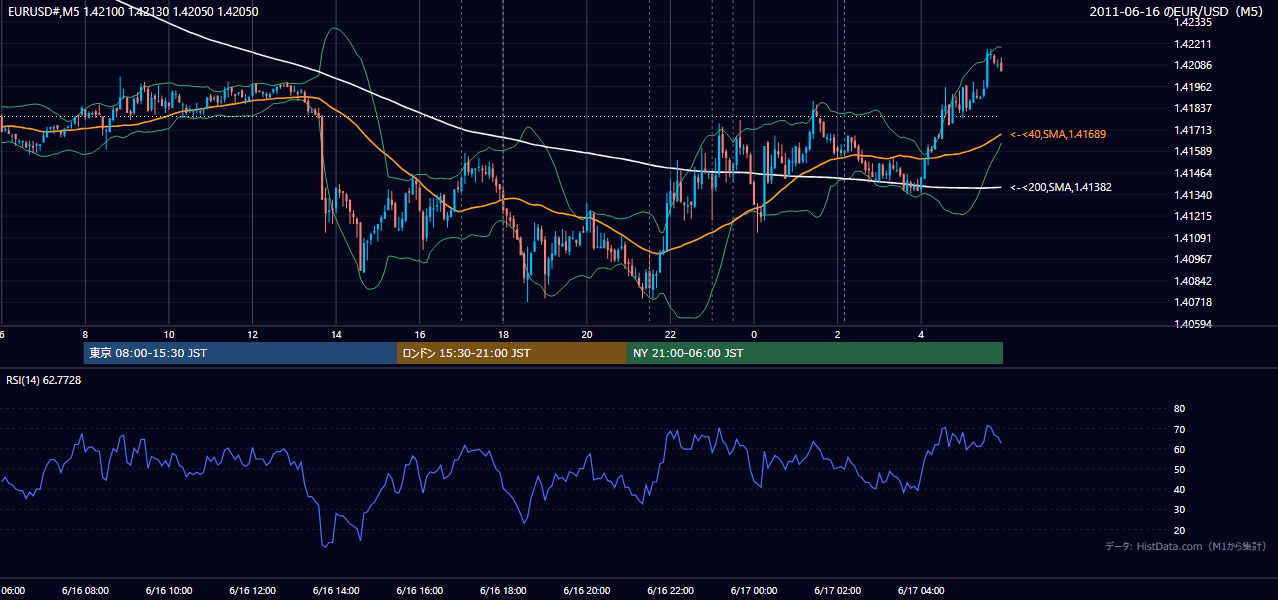
Task: Click price level 1.40594 on the axis
Action: click(1194, 324)
